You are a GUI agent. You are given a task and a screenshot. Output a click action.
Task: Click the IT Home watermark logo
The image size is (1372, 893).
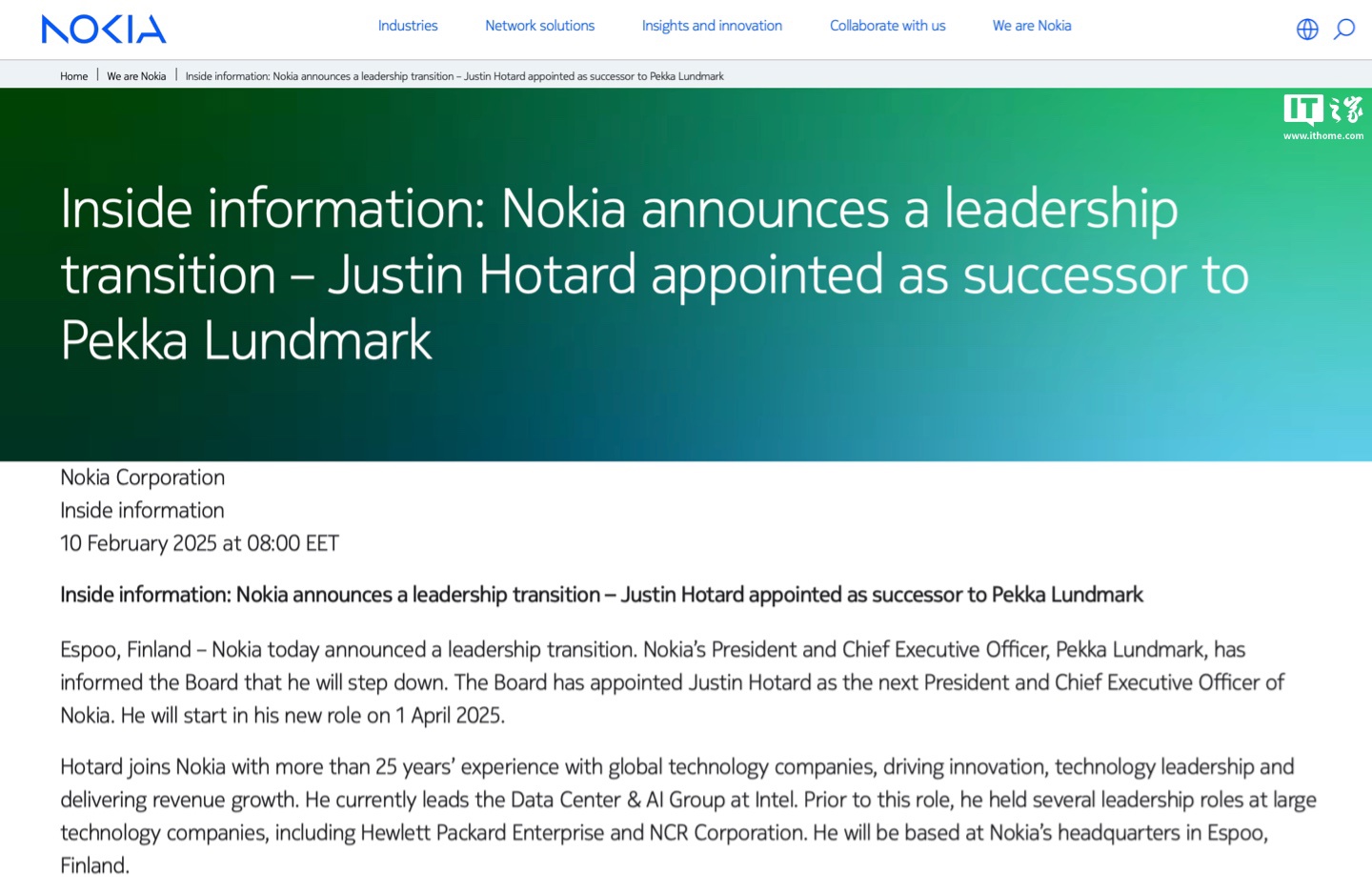click(x=1322, y=110)
